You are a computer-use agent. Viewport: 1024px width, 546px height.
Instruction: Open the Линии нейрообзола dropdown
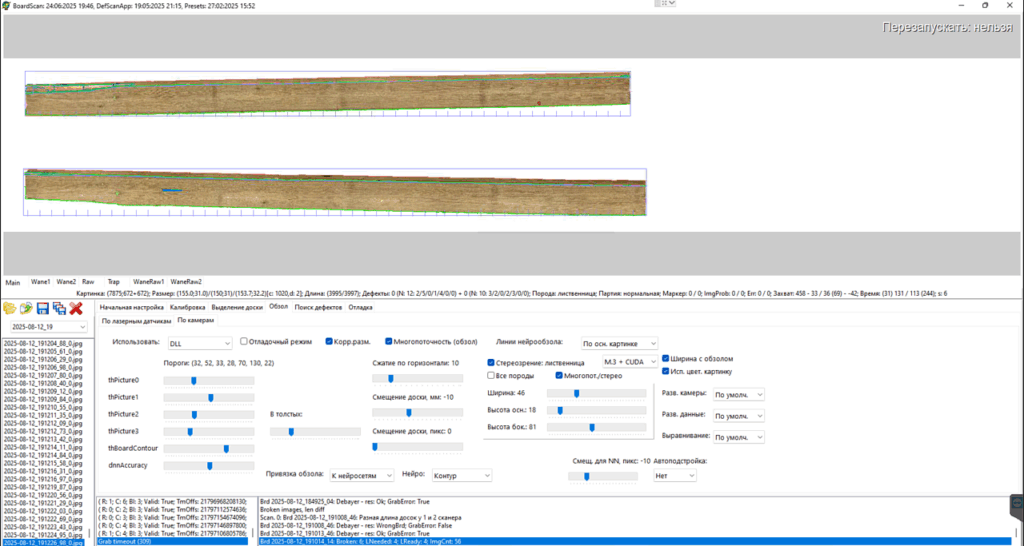619,343
